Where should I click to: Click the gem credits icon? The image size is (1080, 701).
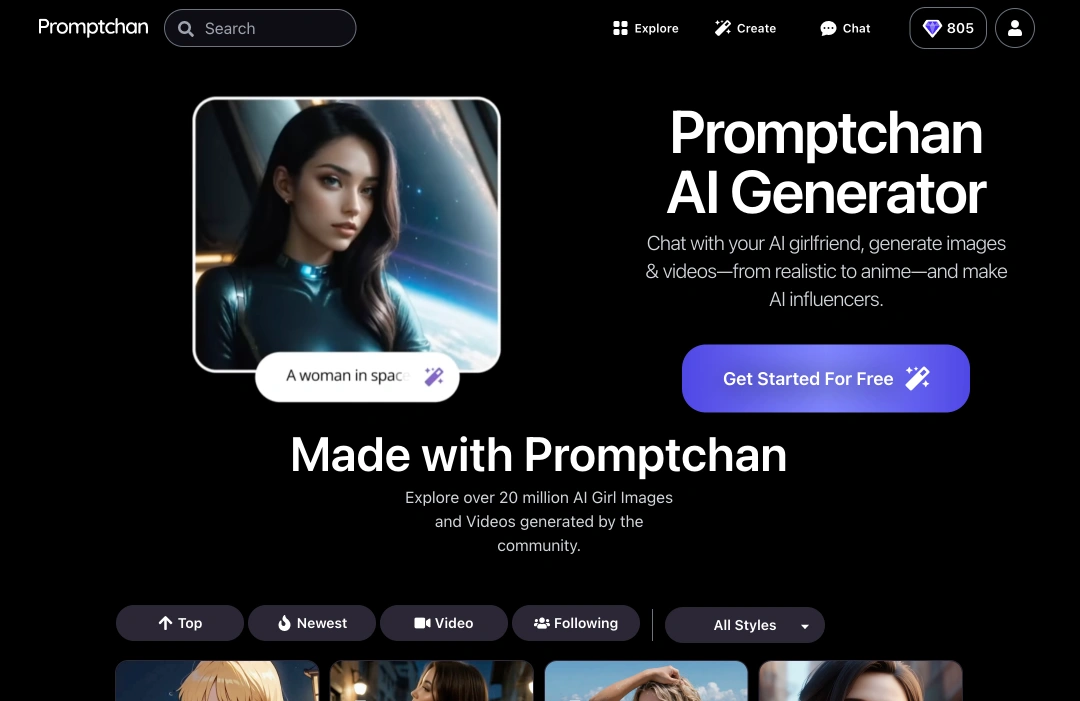pos(932,28)
